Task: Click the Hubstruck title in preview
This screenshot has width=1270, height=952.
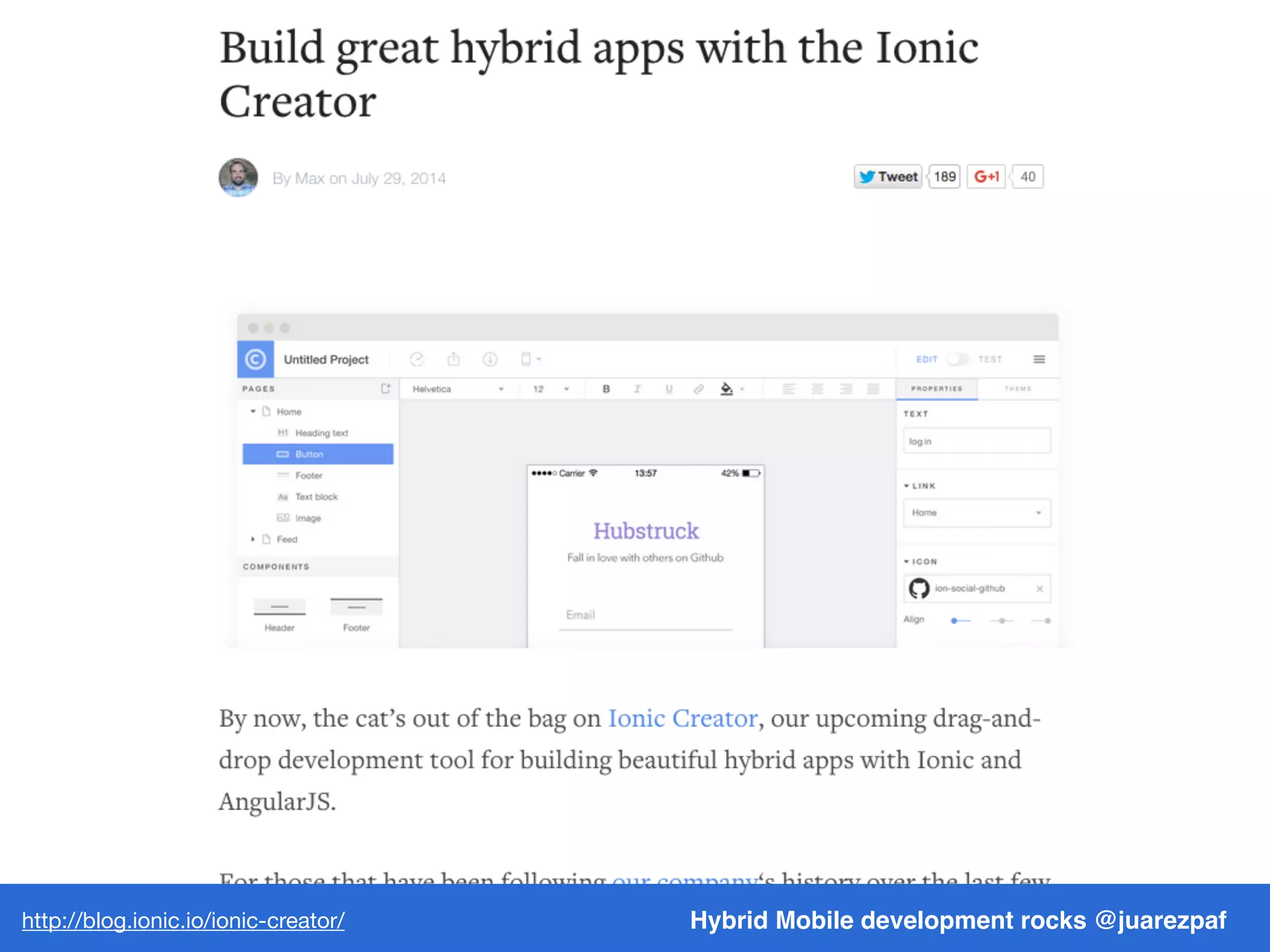Action: [646, 531]
